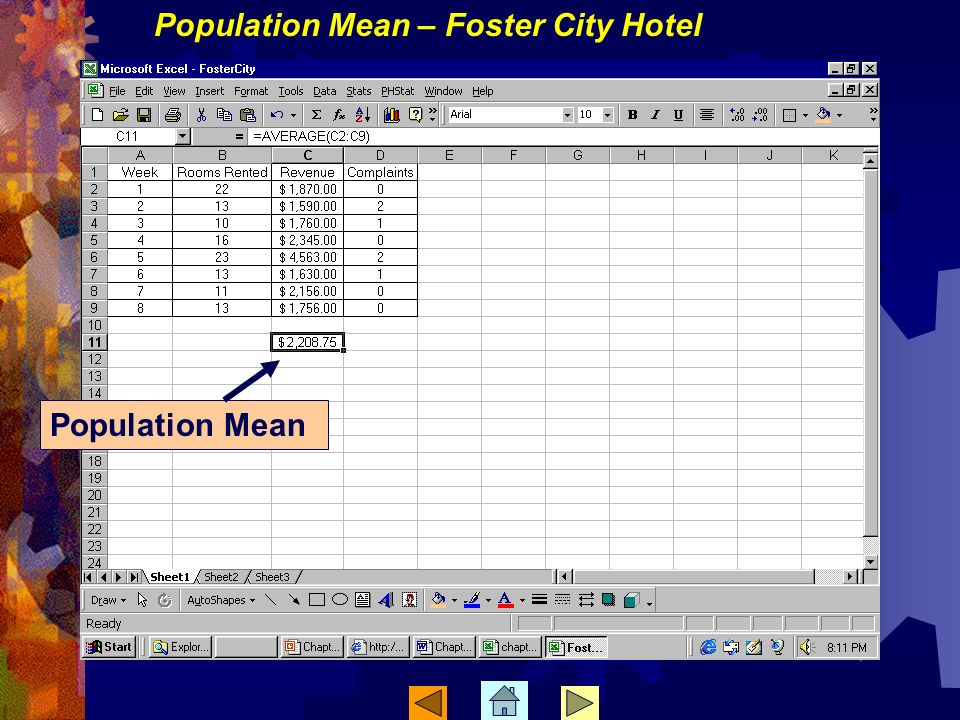
Task: Click the Borders icon
Action: [x=790, y=114]
